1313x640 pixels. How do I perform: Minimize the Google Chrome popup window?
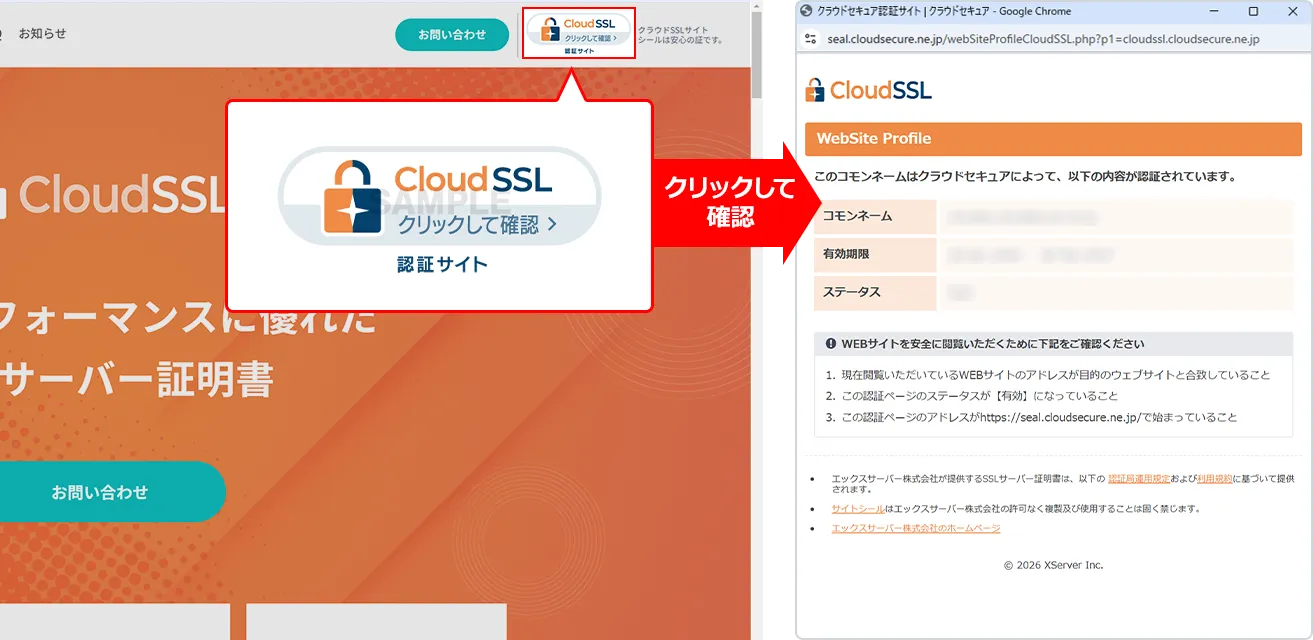click(x=1215, y=12)
